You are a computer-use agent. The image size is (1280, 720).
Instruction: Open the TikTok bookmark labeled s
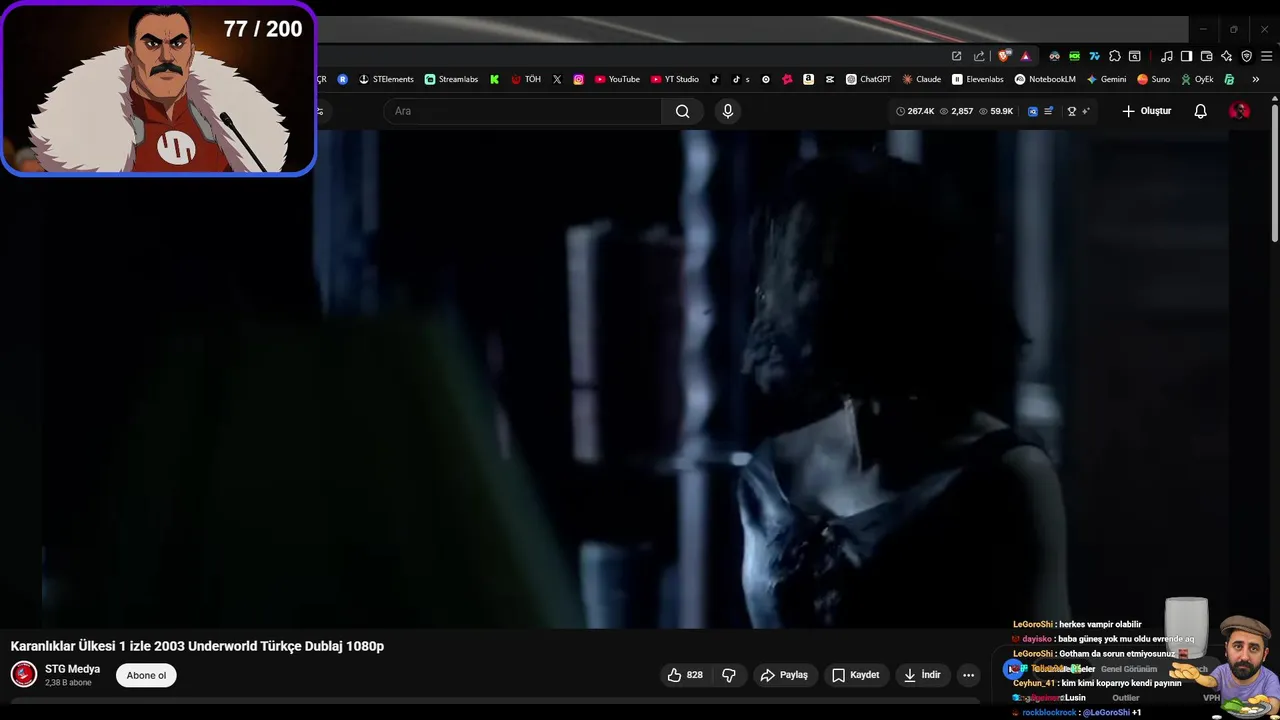tap(741, 79)
